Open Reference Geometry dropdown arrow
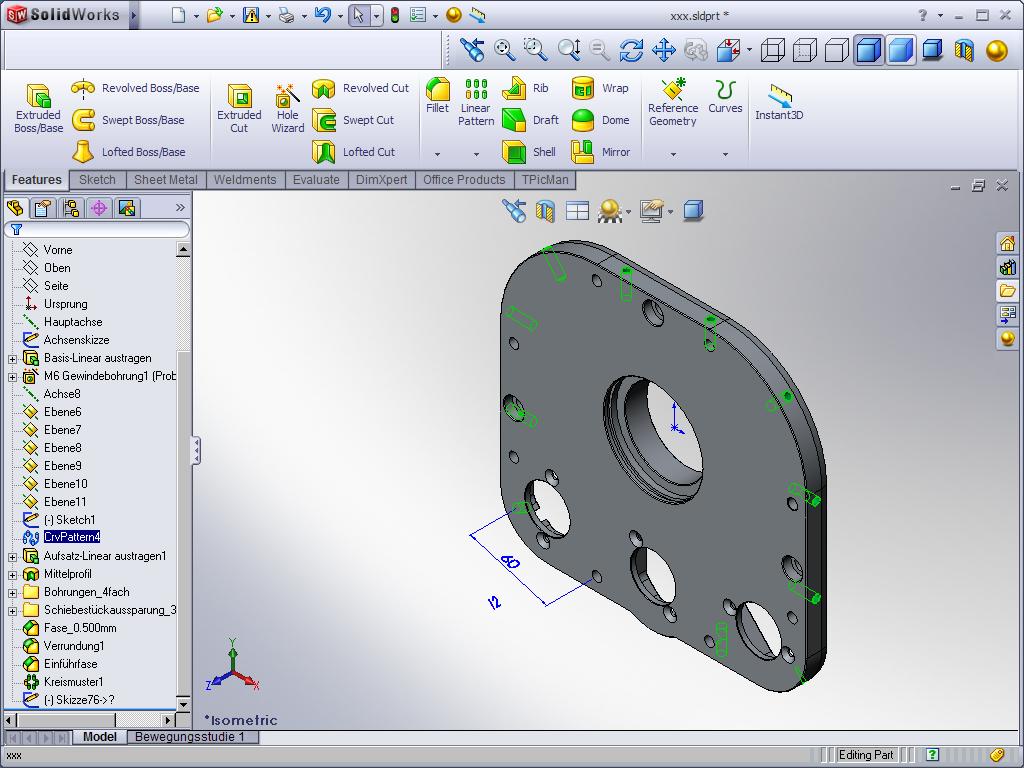The height and width of the screenshot is (768, 1024). pos(673,154)
